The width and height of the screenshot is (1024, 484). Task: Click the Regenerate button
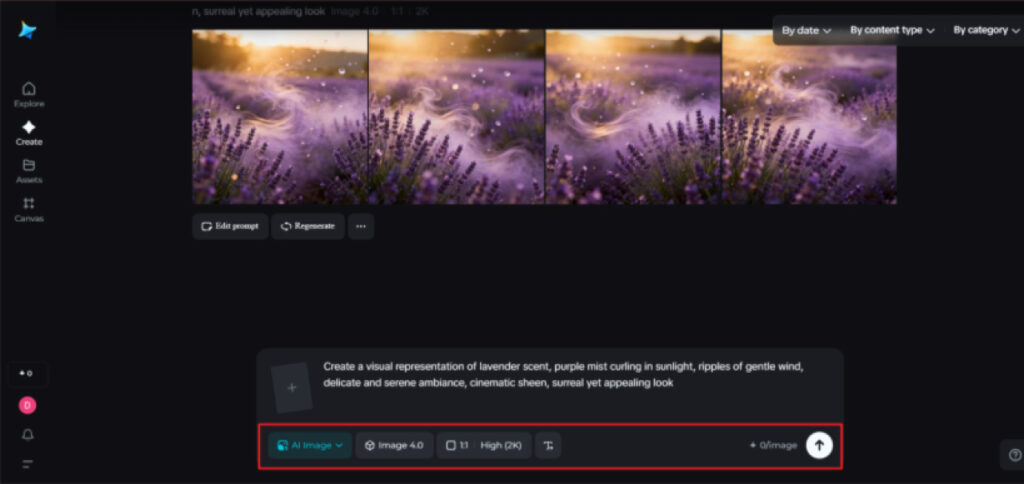[308, 226]
